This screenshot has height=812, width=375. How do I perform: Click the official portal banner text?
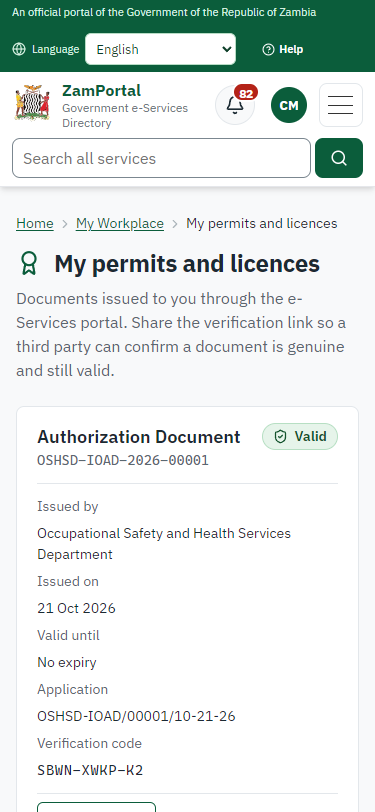(x=164, y=12)
